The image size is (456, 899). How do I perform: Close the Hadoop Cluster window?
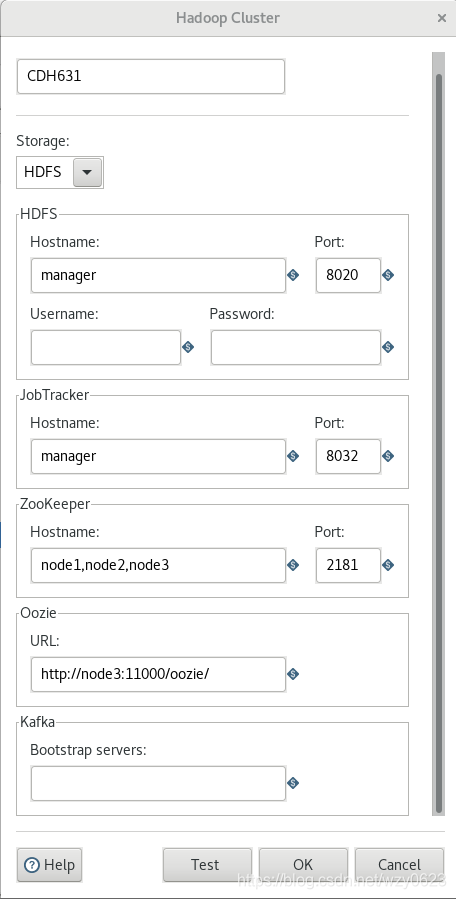coord(442,18)
